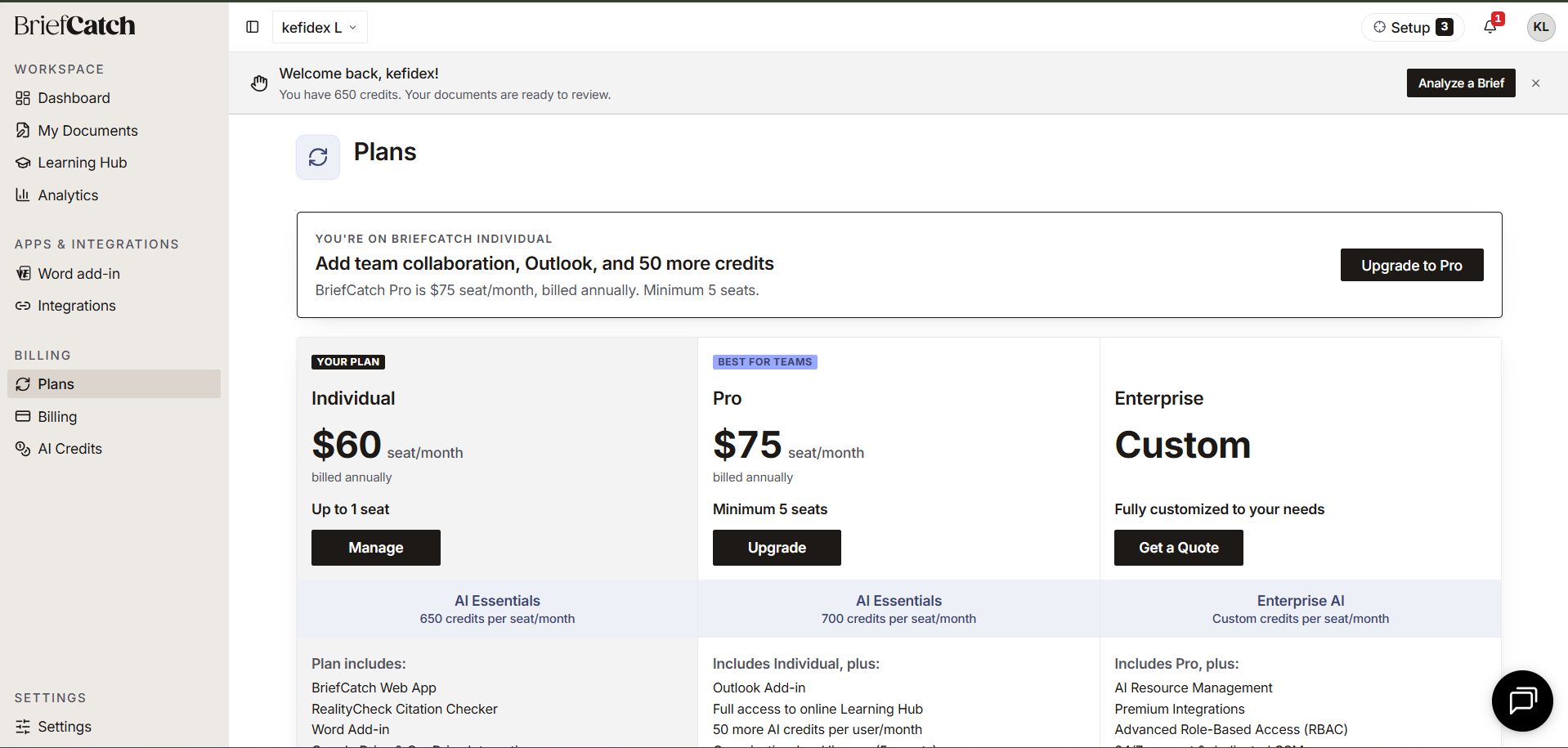
Task: Open AI Credits page
Action: (x=114, y=449)
